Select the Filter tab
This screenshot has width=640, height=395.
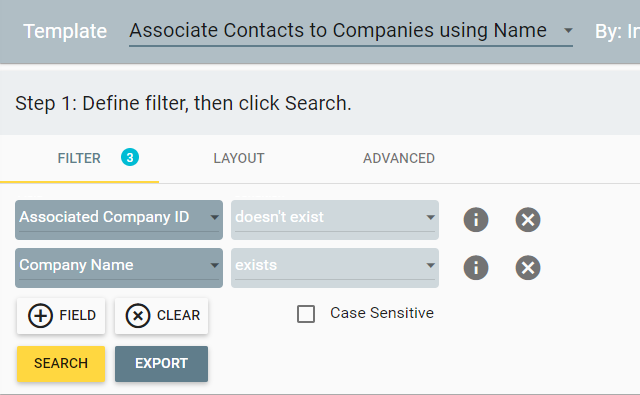pos(79,158)
